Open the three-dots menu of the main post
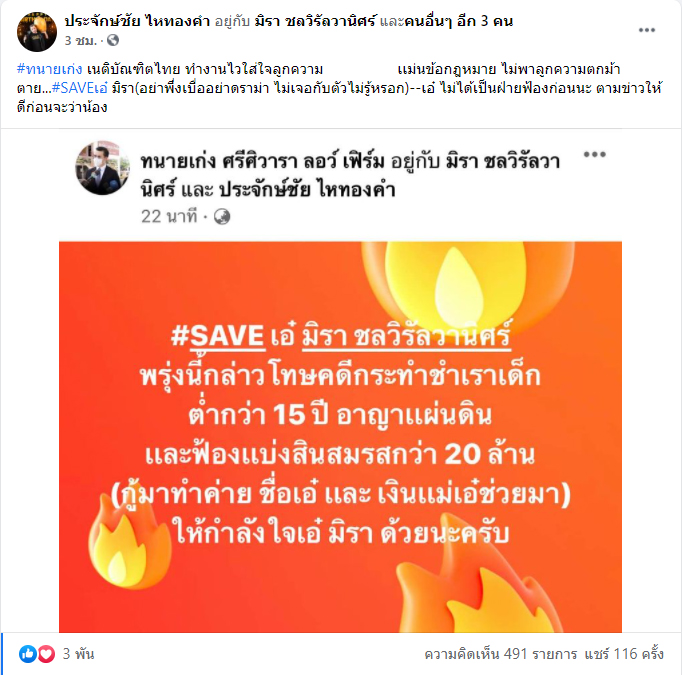The height and width of the screenshot is (675, 682). click(646, 30)
